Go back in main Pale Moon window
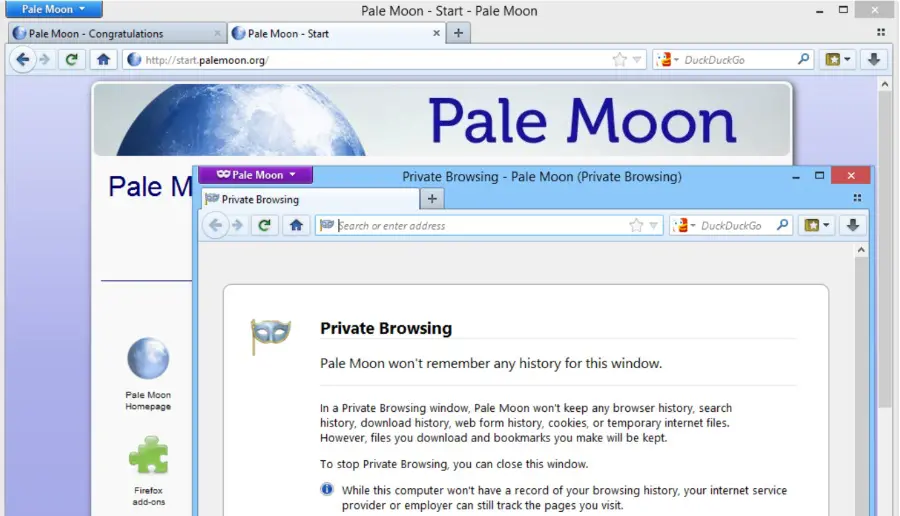This screenshot has width=900, height=516. click(x=22, y=60)
